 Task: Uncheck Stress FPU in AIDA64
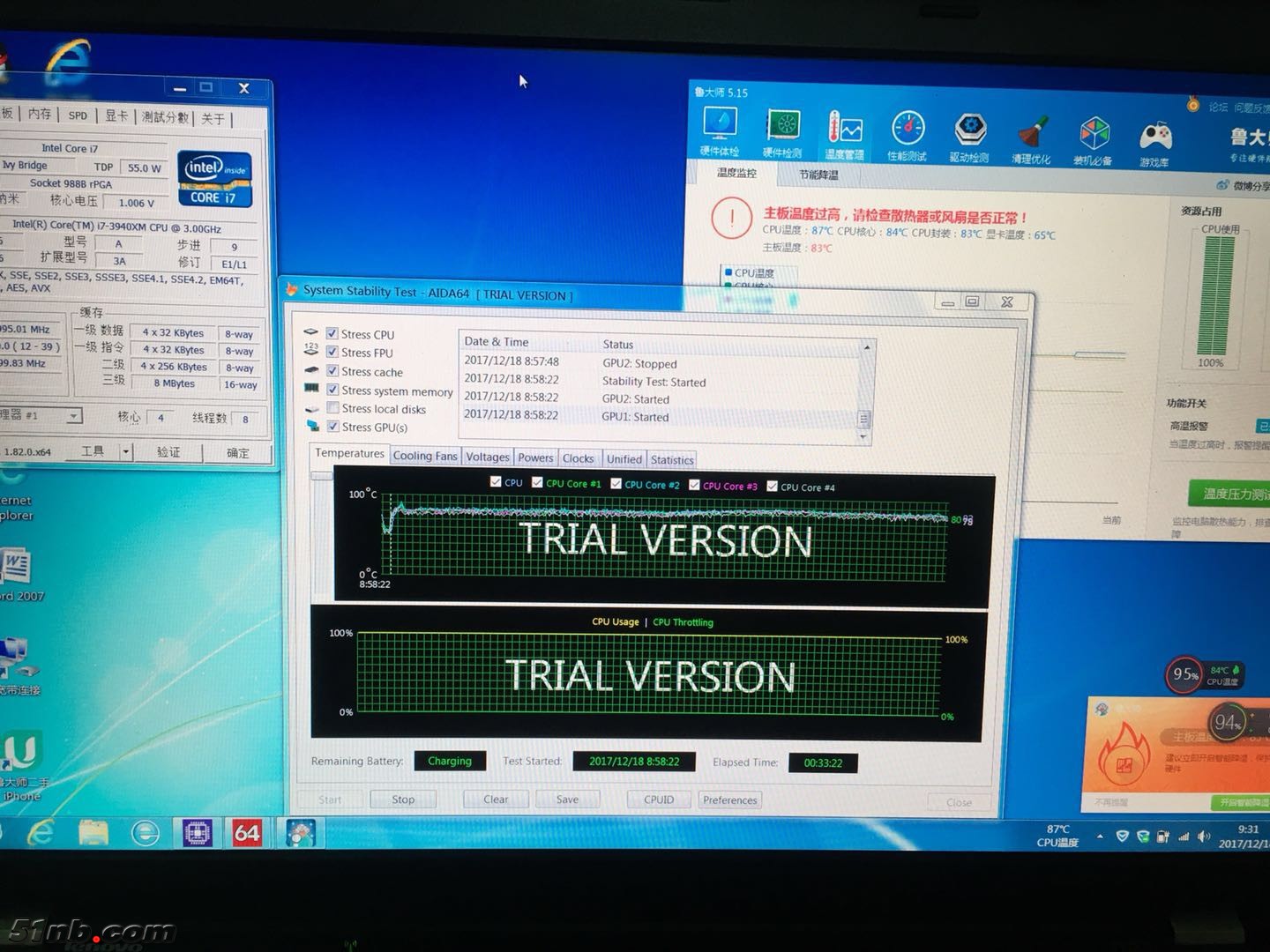tap(332, 352)
